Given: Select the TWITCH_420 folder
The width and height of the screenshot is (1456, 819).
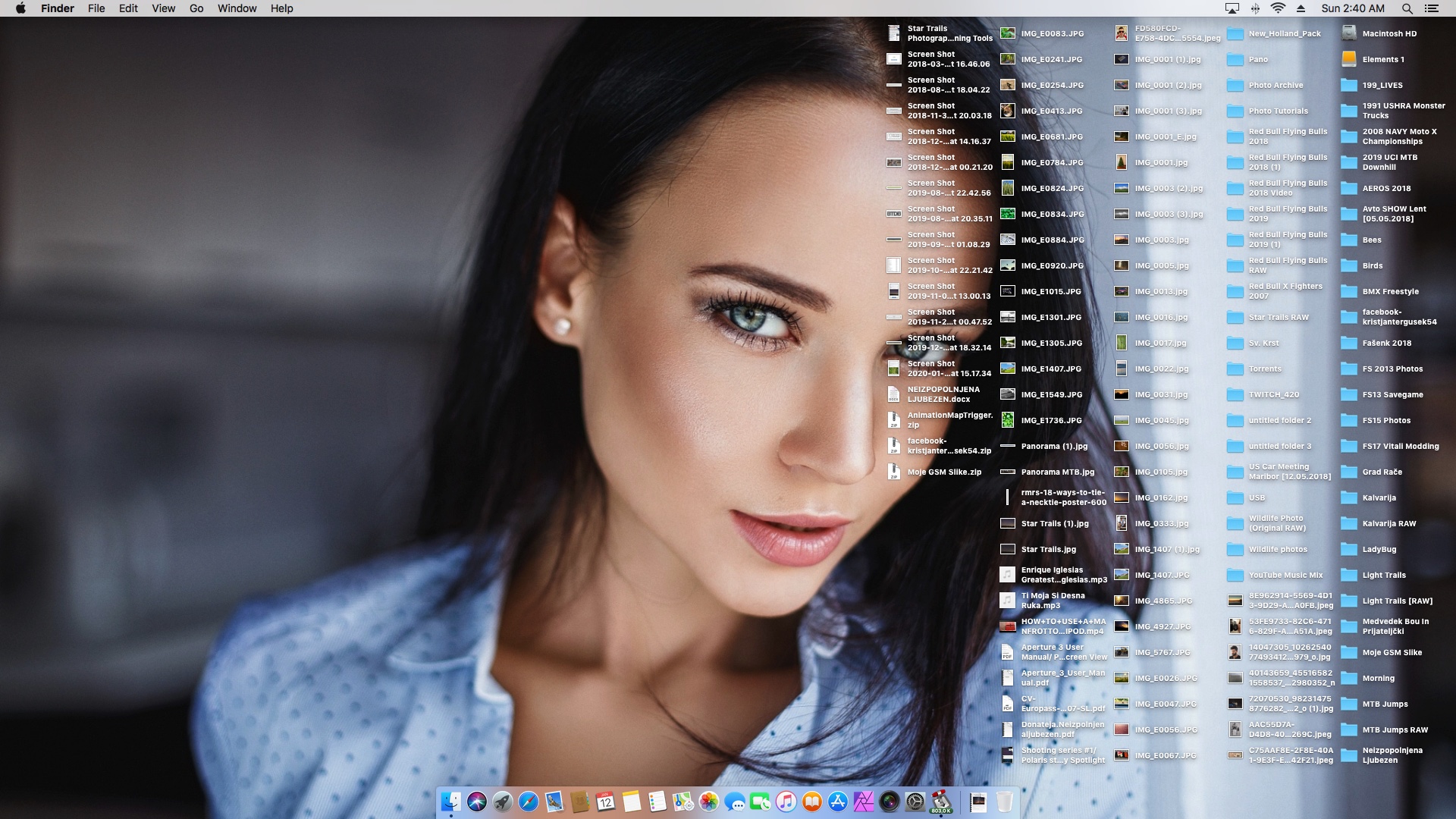Looking at the screenshot, I should pyautogui.click(x=1263, y=394).
